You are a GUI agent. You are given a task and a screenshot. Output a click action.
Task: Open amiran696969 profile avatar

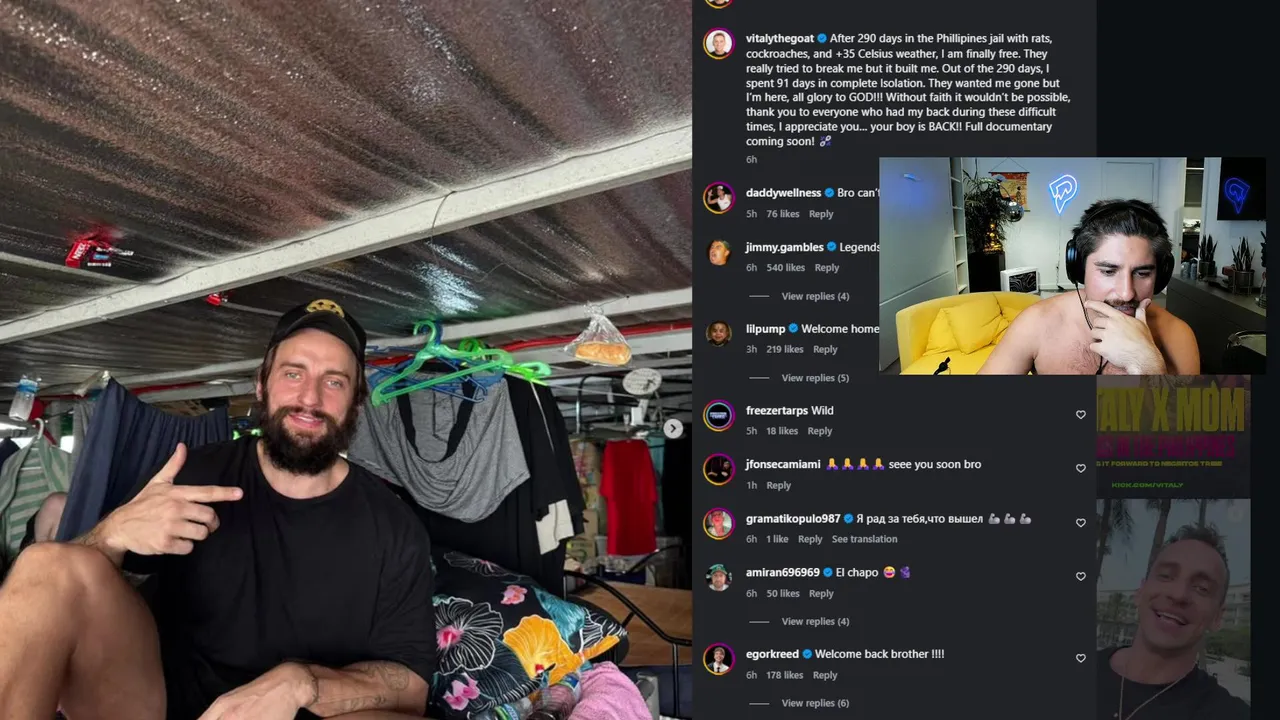click(x=718, y=578)
